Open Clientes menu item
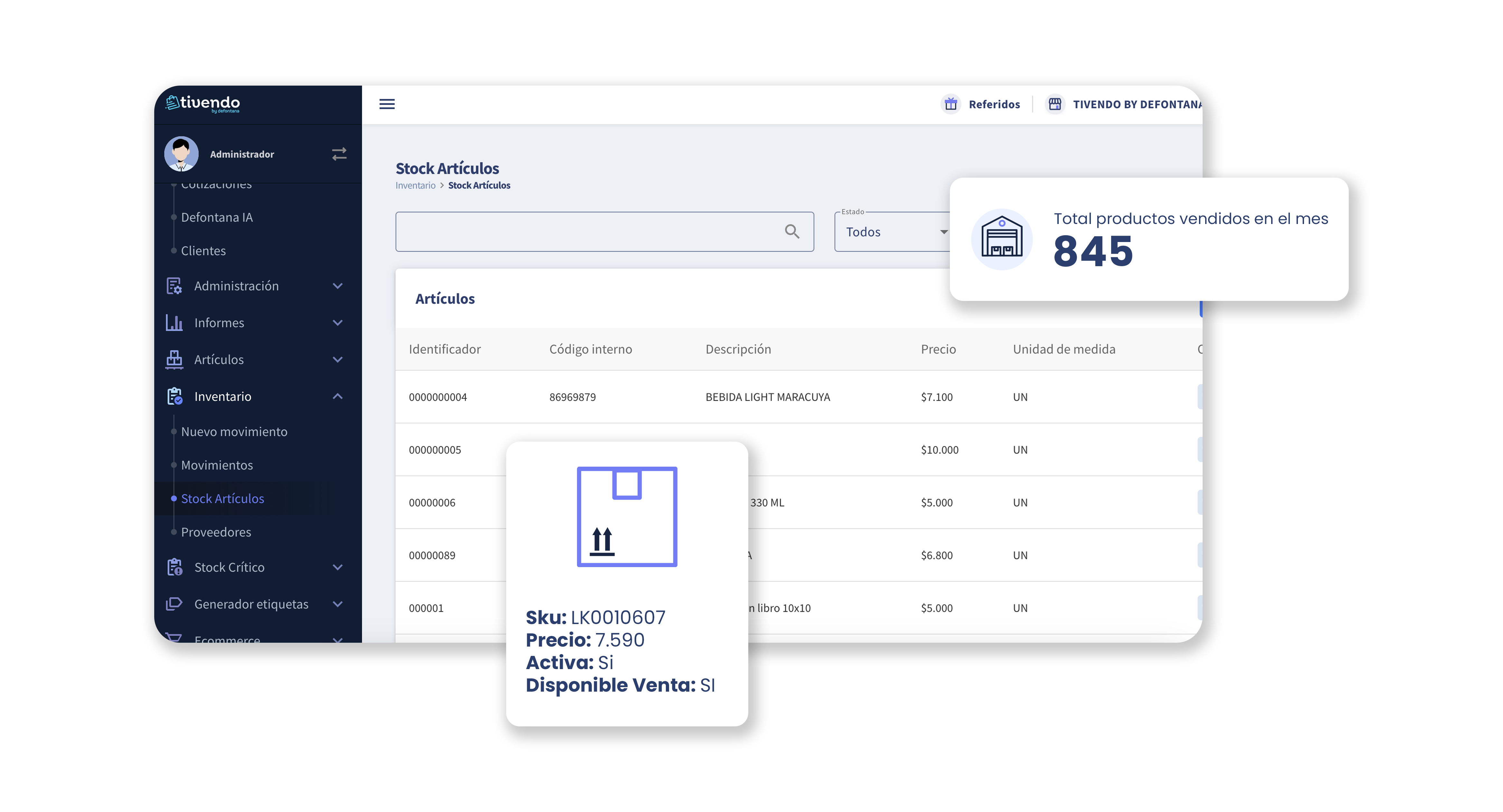 pyautogui.click(x=203, y=251)
